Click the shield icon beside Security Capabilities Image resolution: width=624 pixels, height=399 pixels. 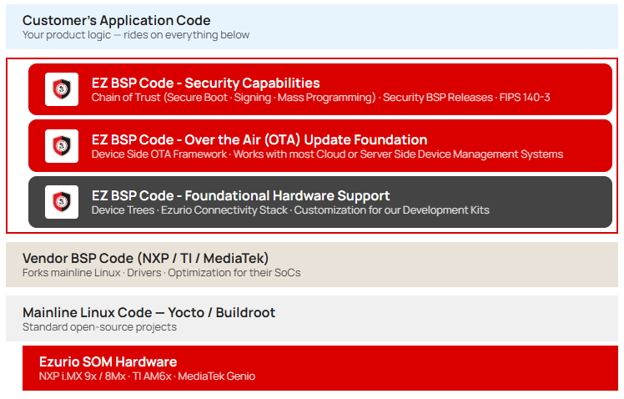click(x=62, y=89)
